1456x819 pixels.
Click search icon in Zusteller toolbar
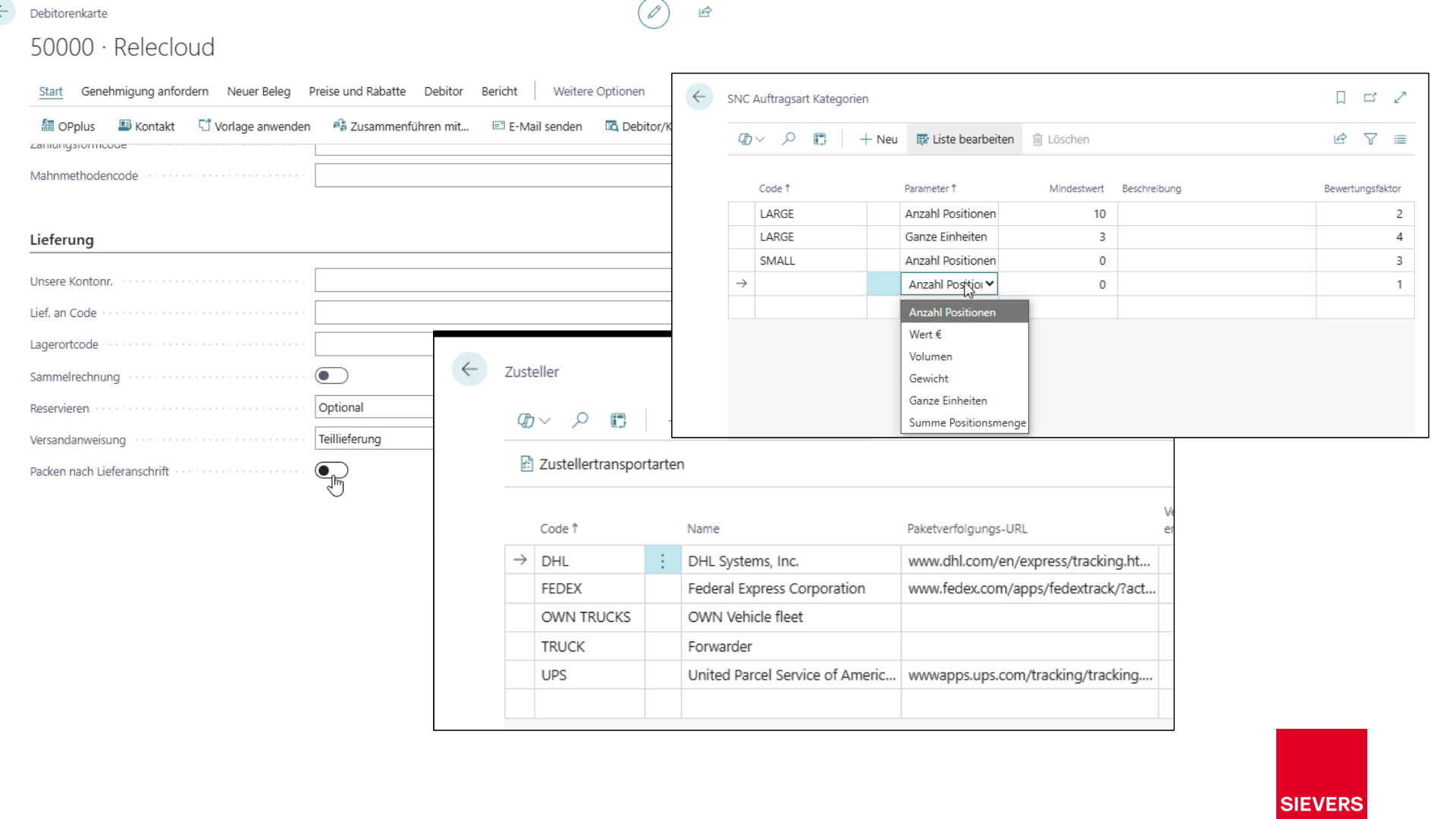(580, 420)
